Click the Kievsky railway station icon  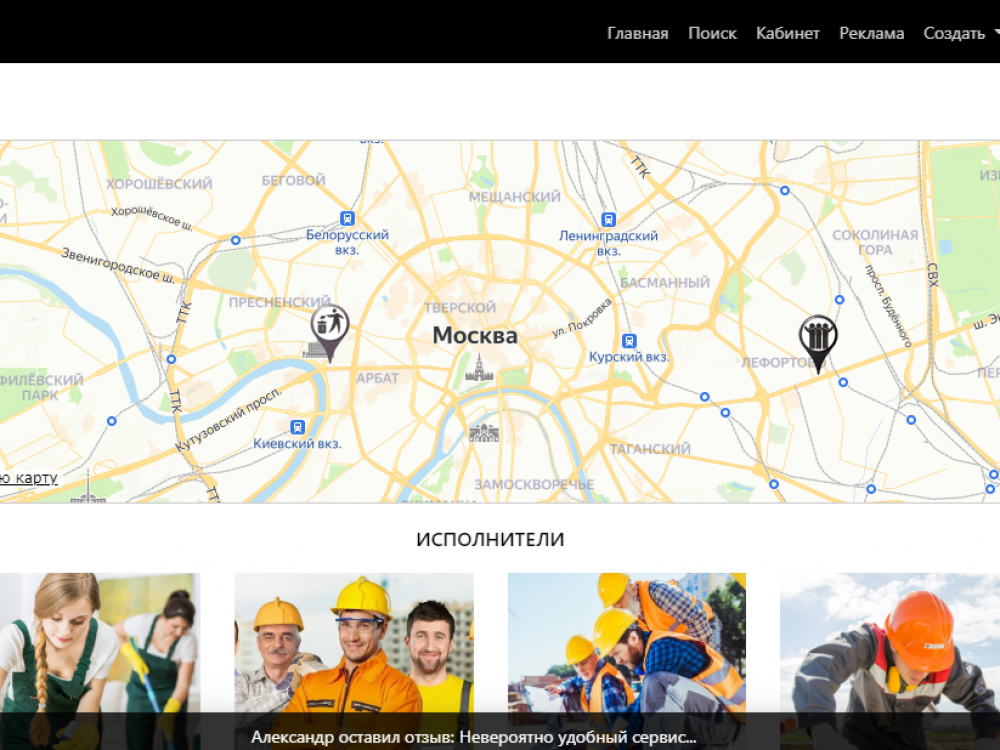pos(297,427)
